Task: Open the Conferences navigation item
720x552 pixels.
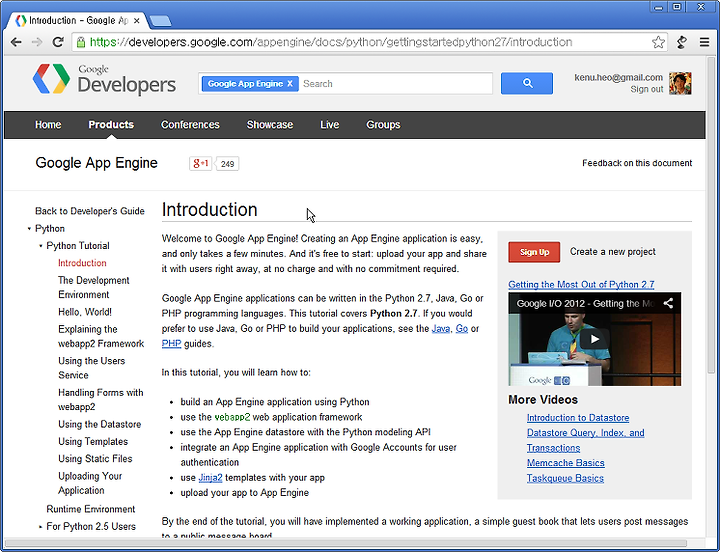Action: pos(190,125)
